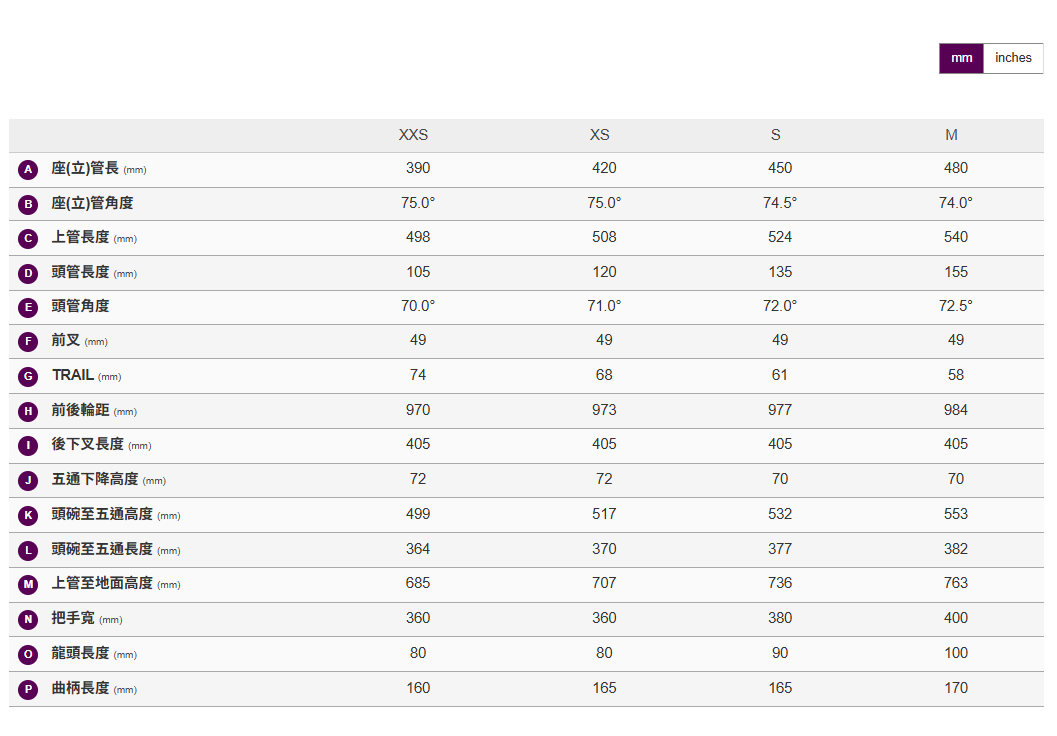Click the E icon for 頭管角度
This screenshot has height=736, width=1057.
(x=28, y=308)
